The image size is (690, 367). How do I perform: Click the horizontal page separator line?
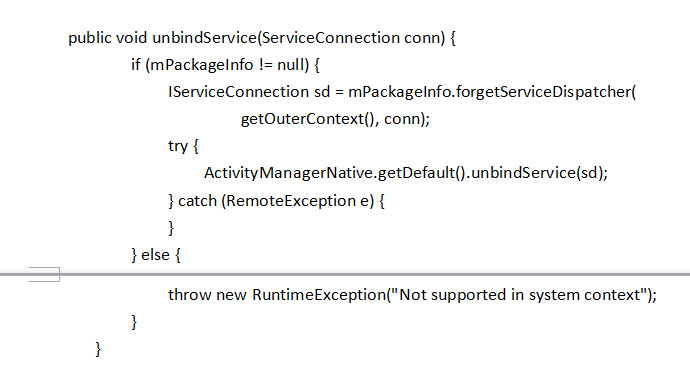coord(345,274)
